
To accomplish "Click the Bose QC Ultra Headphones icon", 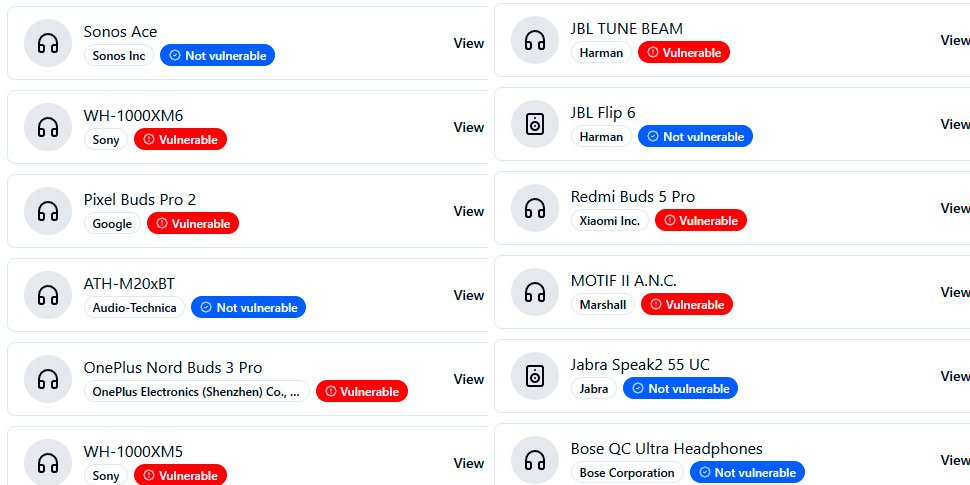I will tap(534, 461).
